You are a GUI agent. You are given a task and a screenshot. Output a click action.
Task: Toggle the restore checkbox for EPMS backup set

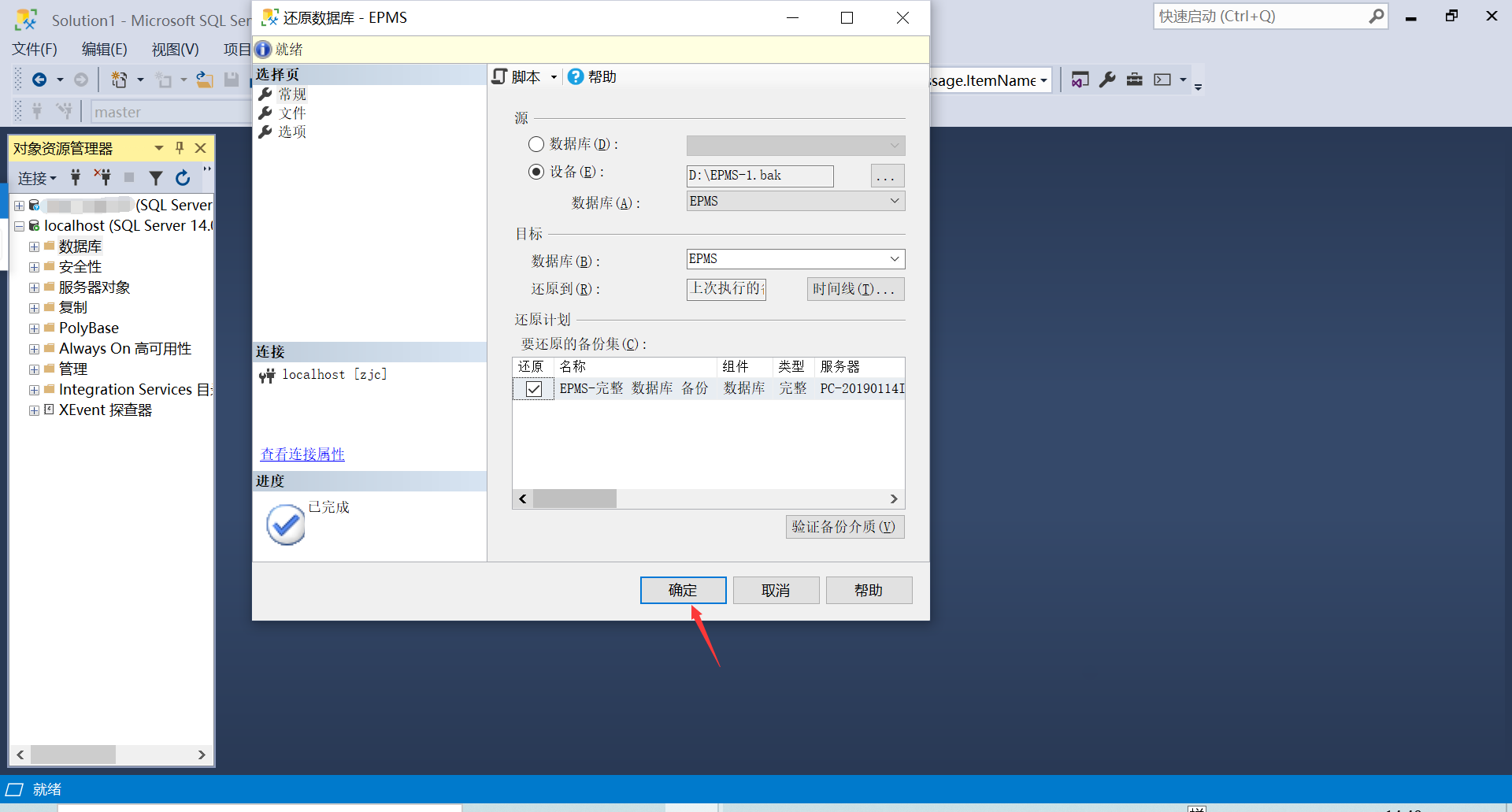(534, 389)
